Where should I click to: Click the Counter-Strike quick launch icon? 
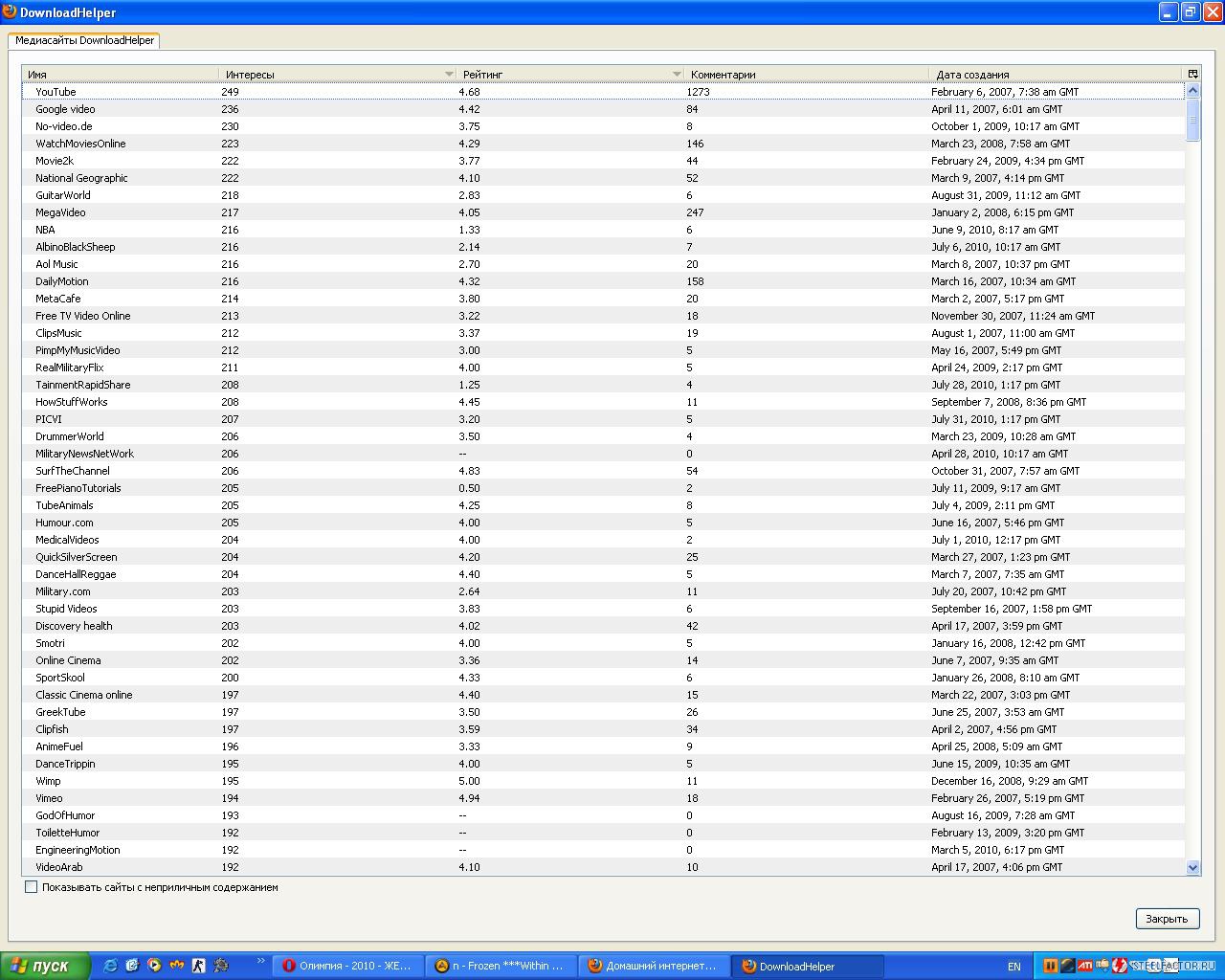[x=198, y=966]
